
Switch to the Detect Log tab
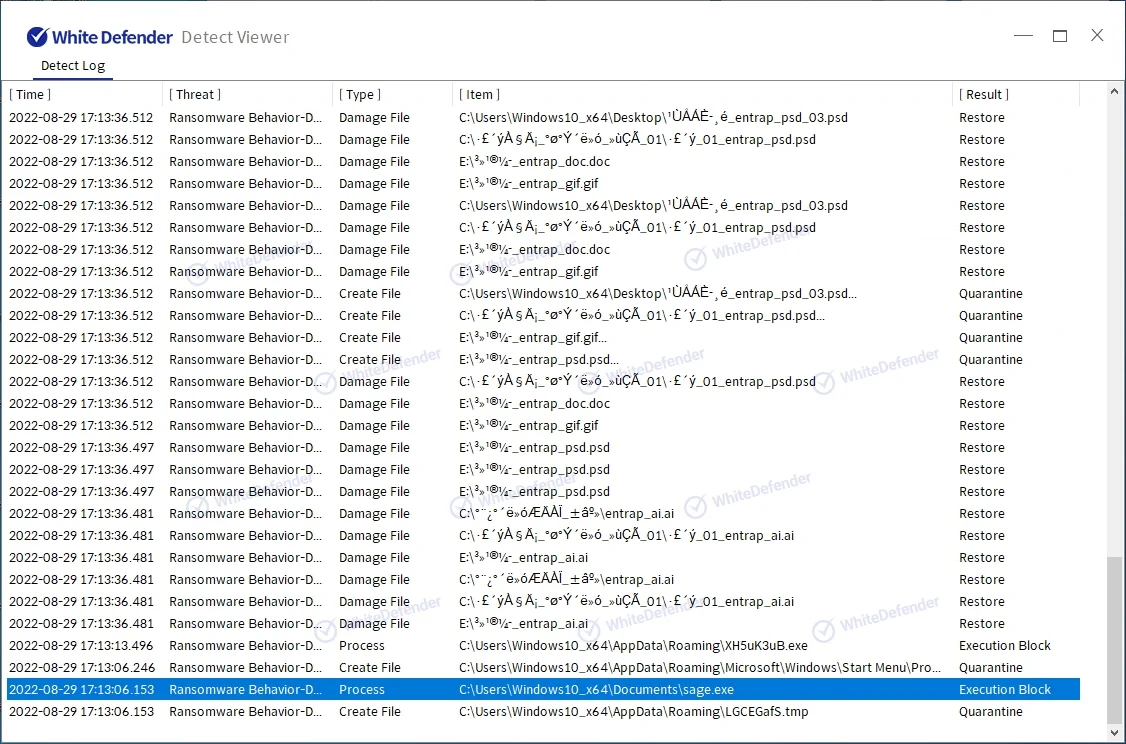[x=72, y=66]
